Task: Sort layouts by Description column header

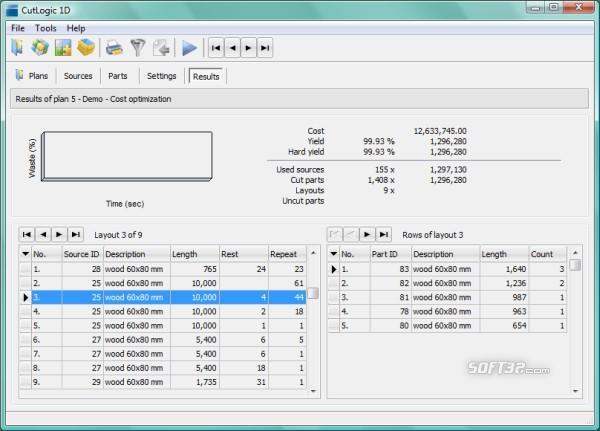Action: [137, 254]
